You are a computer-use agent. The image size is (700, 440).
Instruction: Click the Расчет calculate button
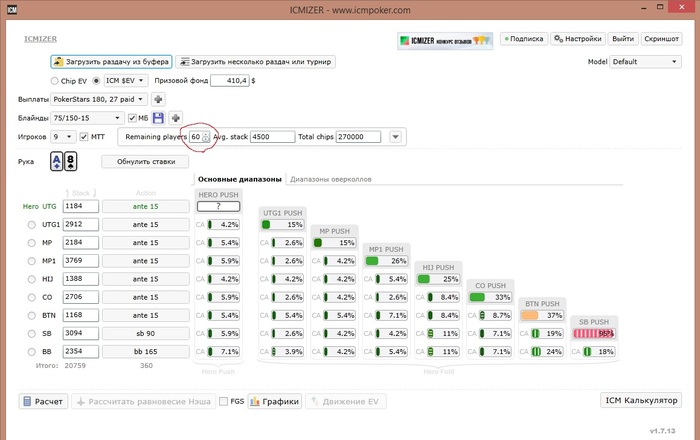coord(43,401)
